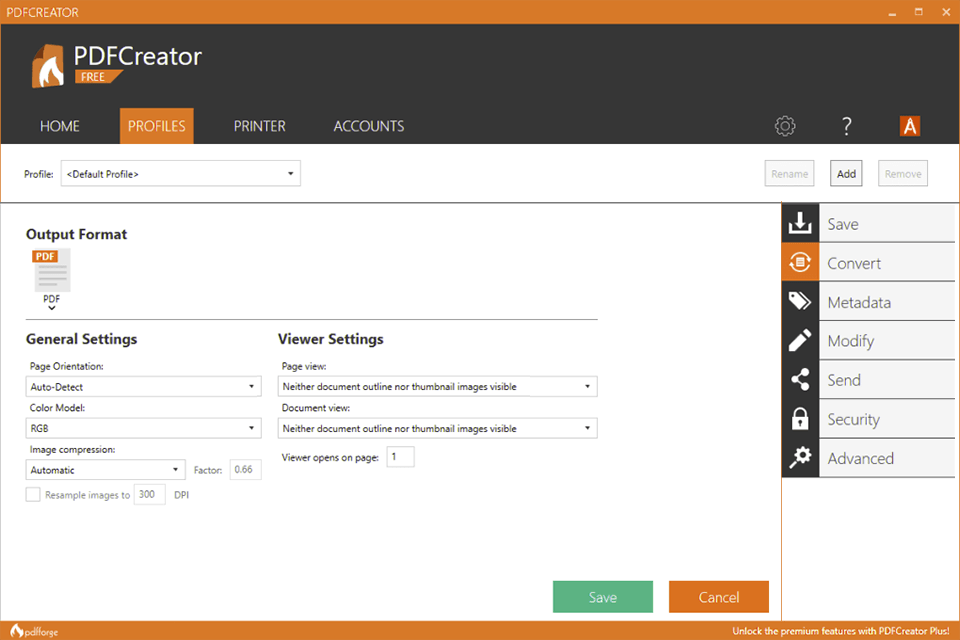960x640 pixels.
Task: Click the pdfforge logo in footer
Action: pos(34,631)
